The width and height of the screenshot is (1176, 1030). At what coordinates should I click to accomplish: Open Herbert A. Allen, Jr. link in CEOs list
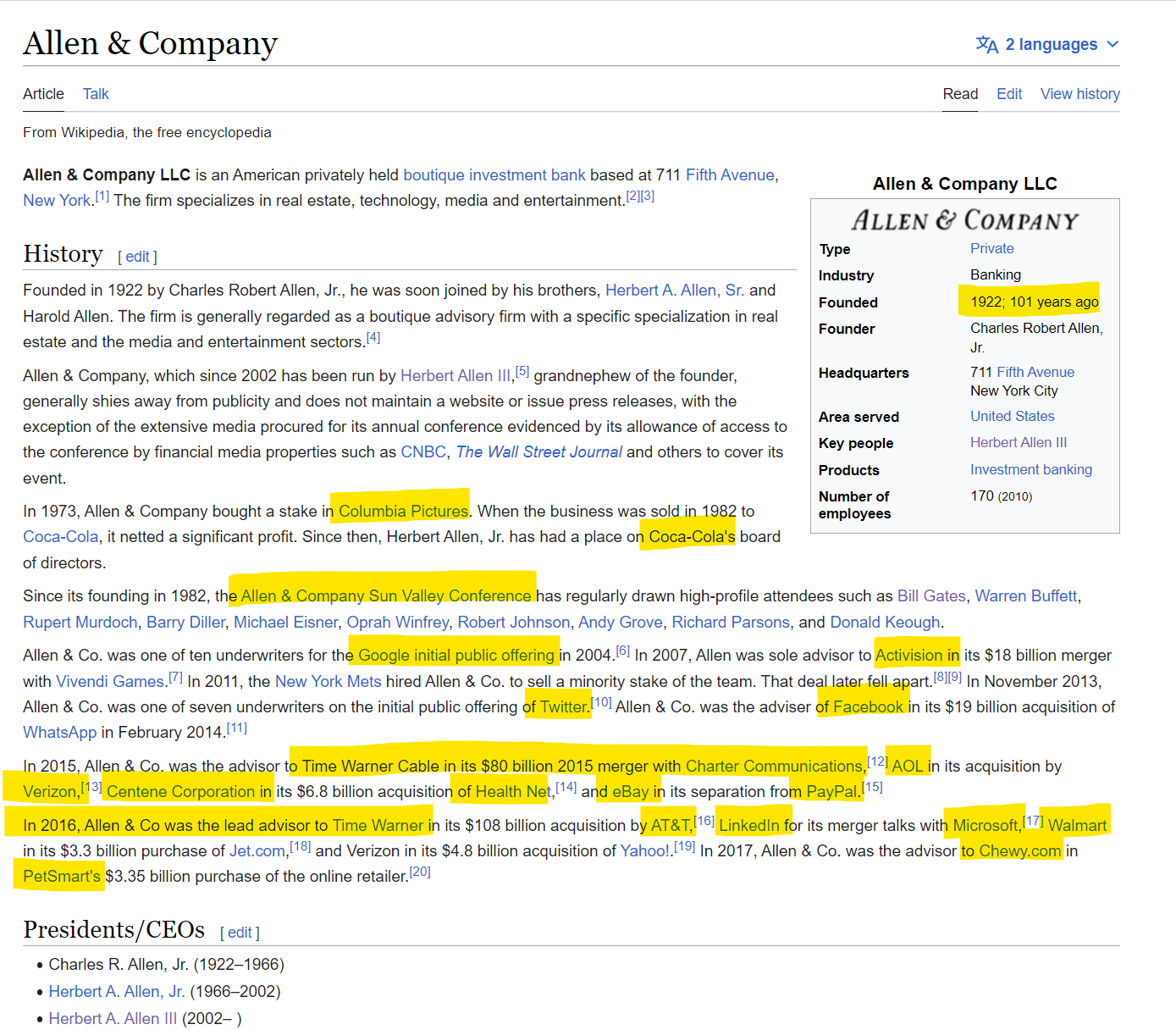coord(117,992)
